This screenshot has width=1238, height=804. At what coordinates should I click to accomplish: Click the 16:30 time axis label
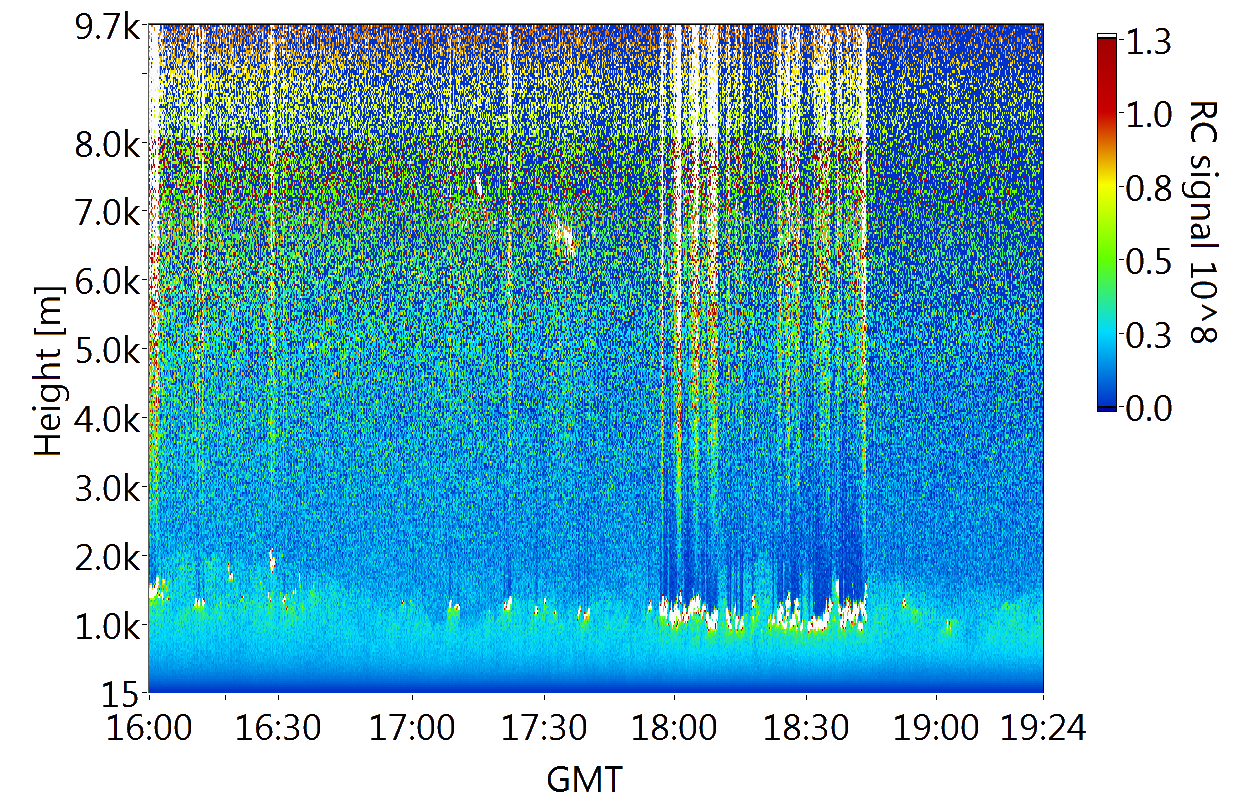[278, 727]
